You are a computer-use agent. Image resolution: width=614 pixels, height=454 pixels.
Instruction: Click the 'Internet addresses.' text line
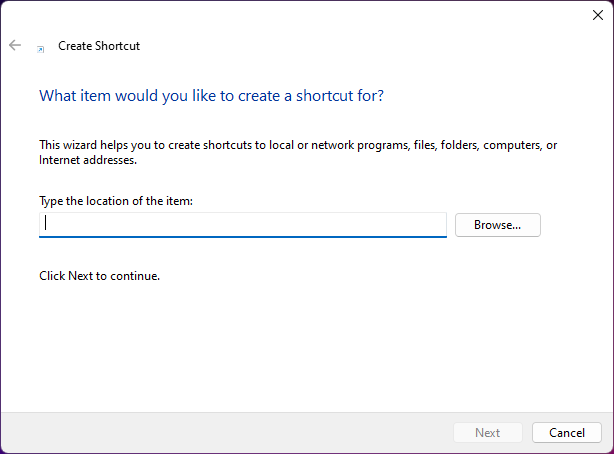click(x=88, y=160)
